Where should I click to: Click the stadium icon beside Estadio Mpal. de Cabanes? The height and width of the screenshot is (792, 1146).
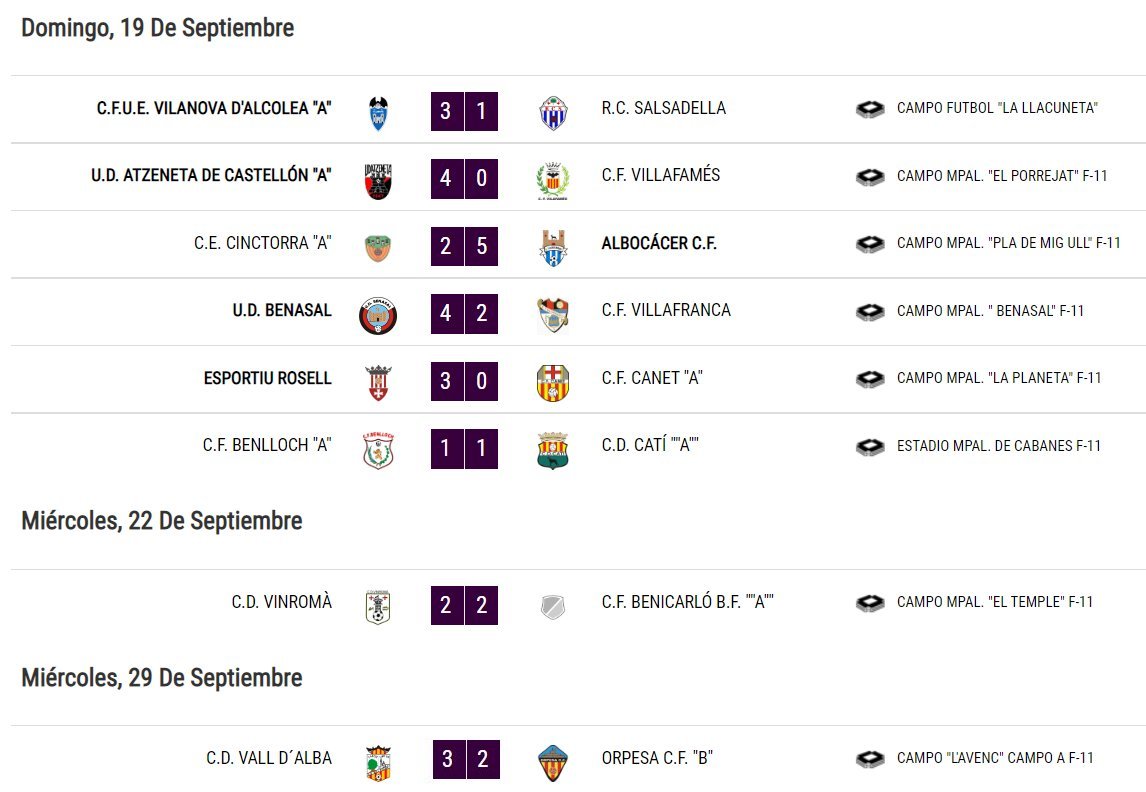[870, 446]
